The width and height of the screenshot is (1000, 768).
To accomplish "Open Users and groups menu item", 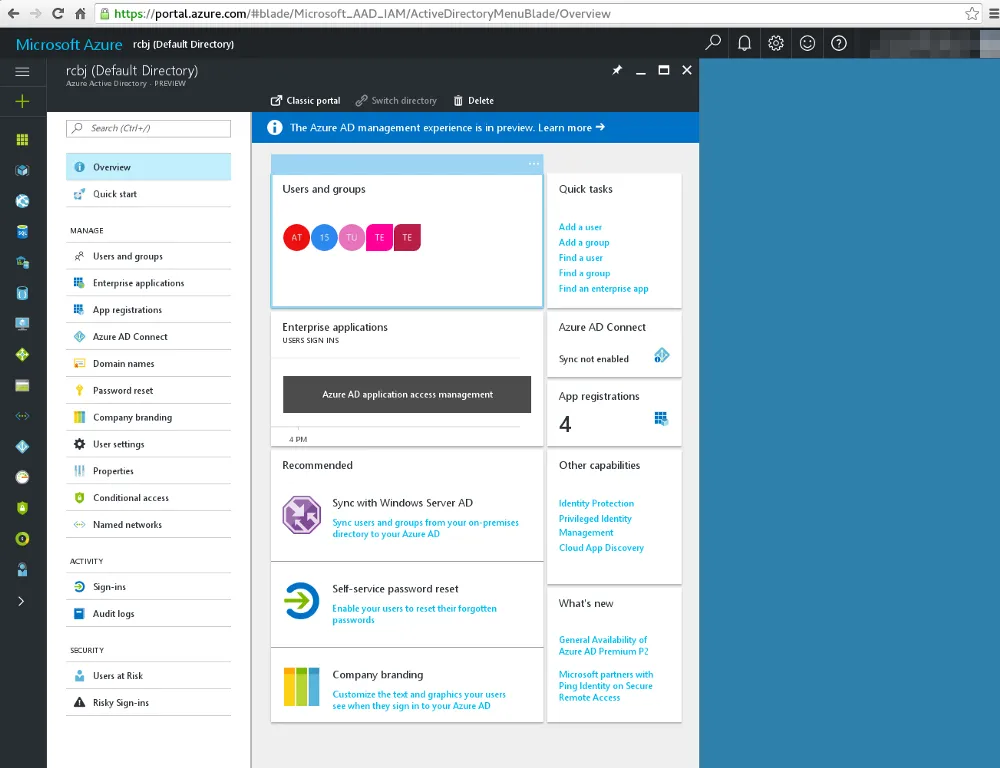I will [149, 256].
